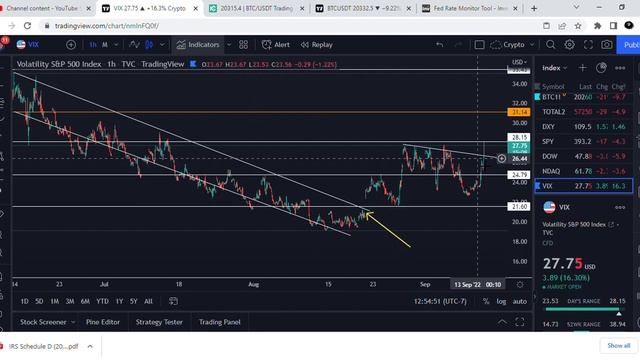Set range to 5D

39,301
